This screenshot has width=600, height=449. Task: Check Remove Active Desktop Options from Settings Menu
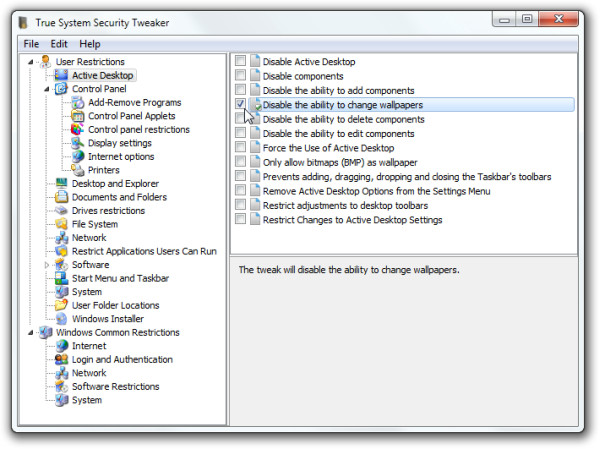240,190
